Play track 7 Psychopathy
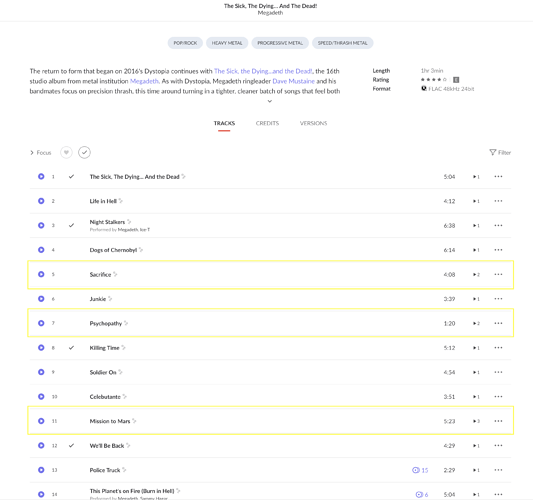The image size is (533, 500). point(41,323)
